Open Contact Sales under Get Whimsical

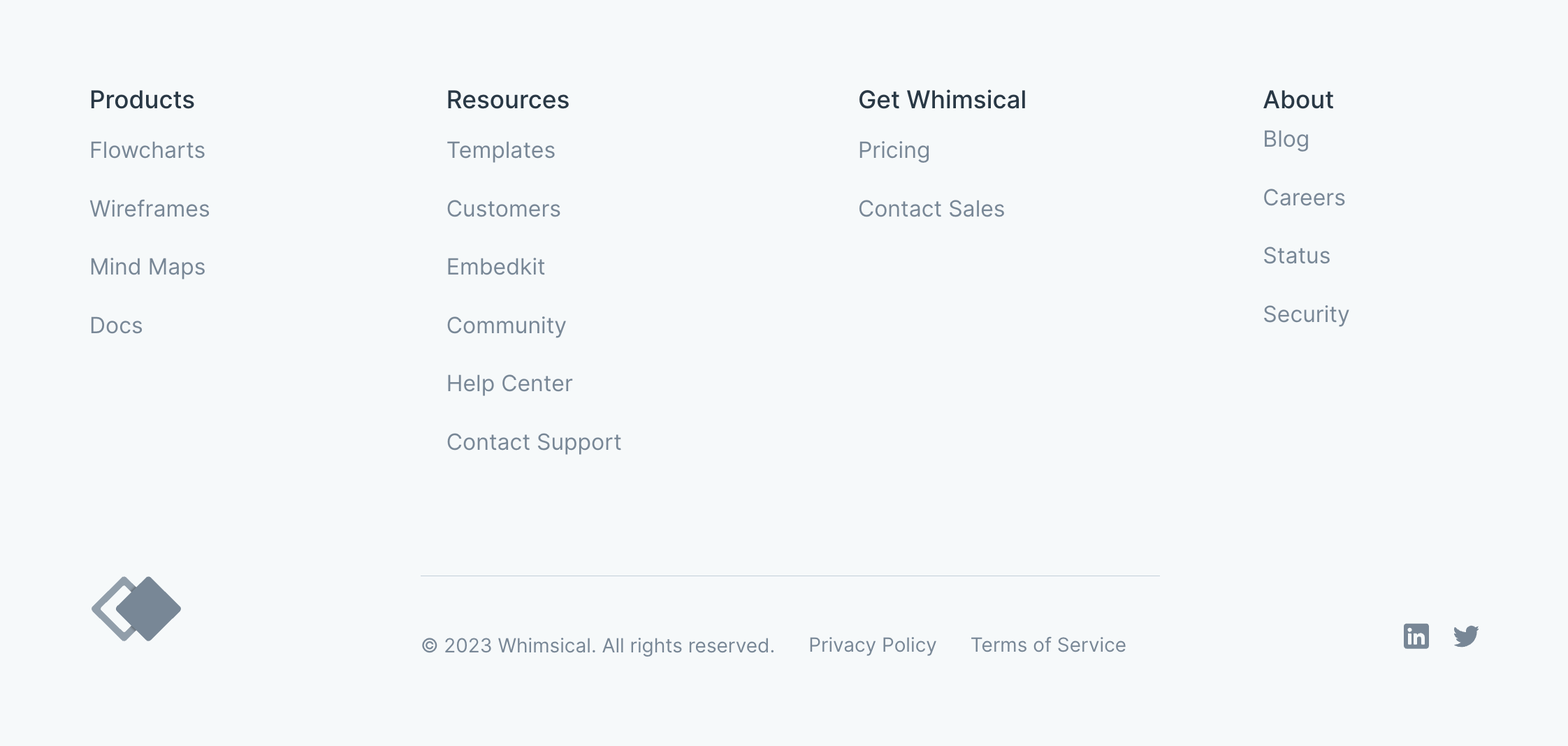point(931,208)
